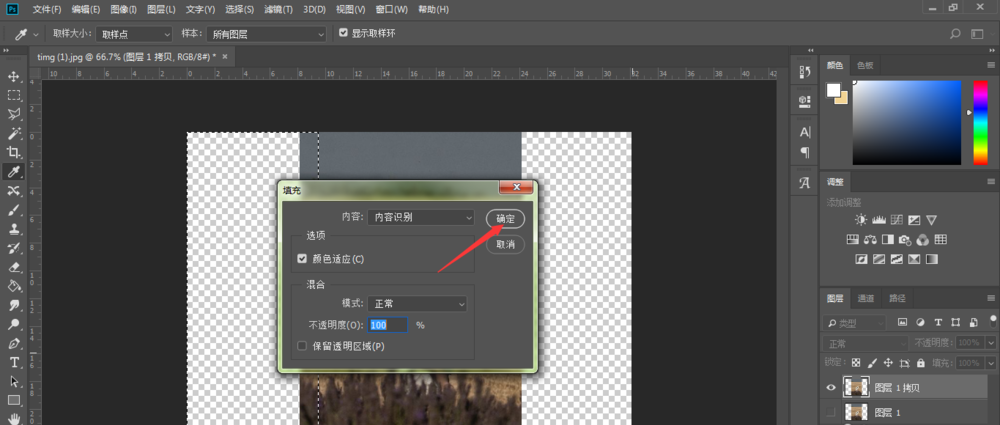
Task: Hide the 图层 1 拷贝 layer
Action: tap(830, 387)
